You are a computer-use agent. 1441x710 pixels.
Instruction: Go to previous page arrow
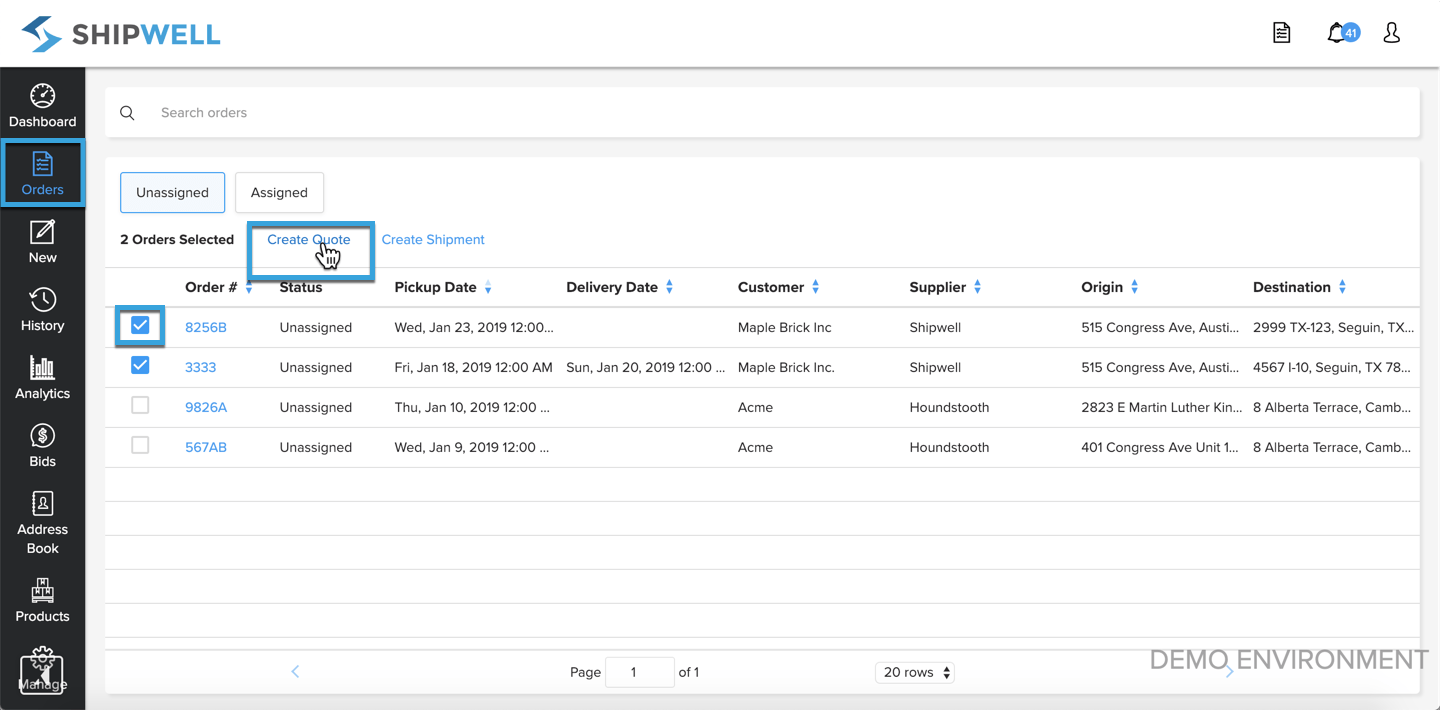[295, 672]
